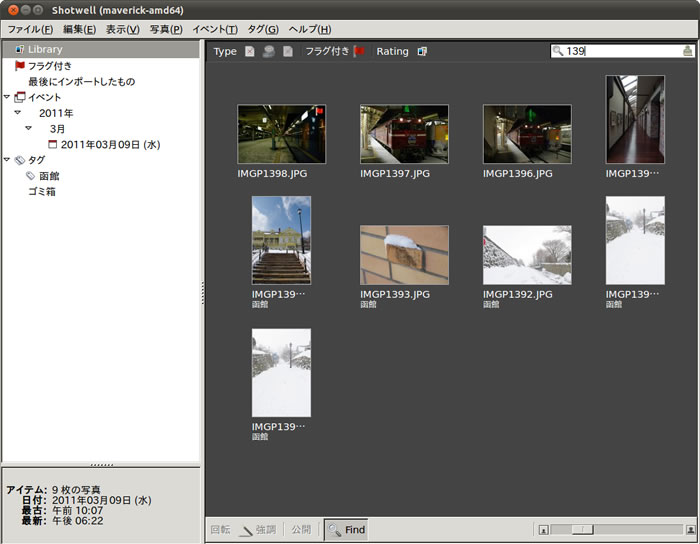This screenshot has width=700, height=544.
Task: Select the タグ sidebar entry
Action: 36,160
